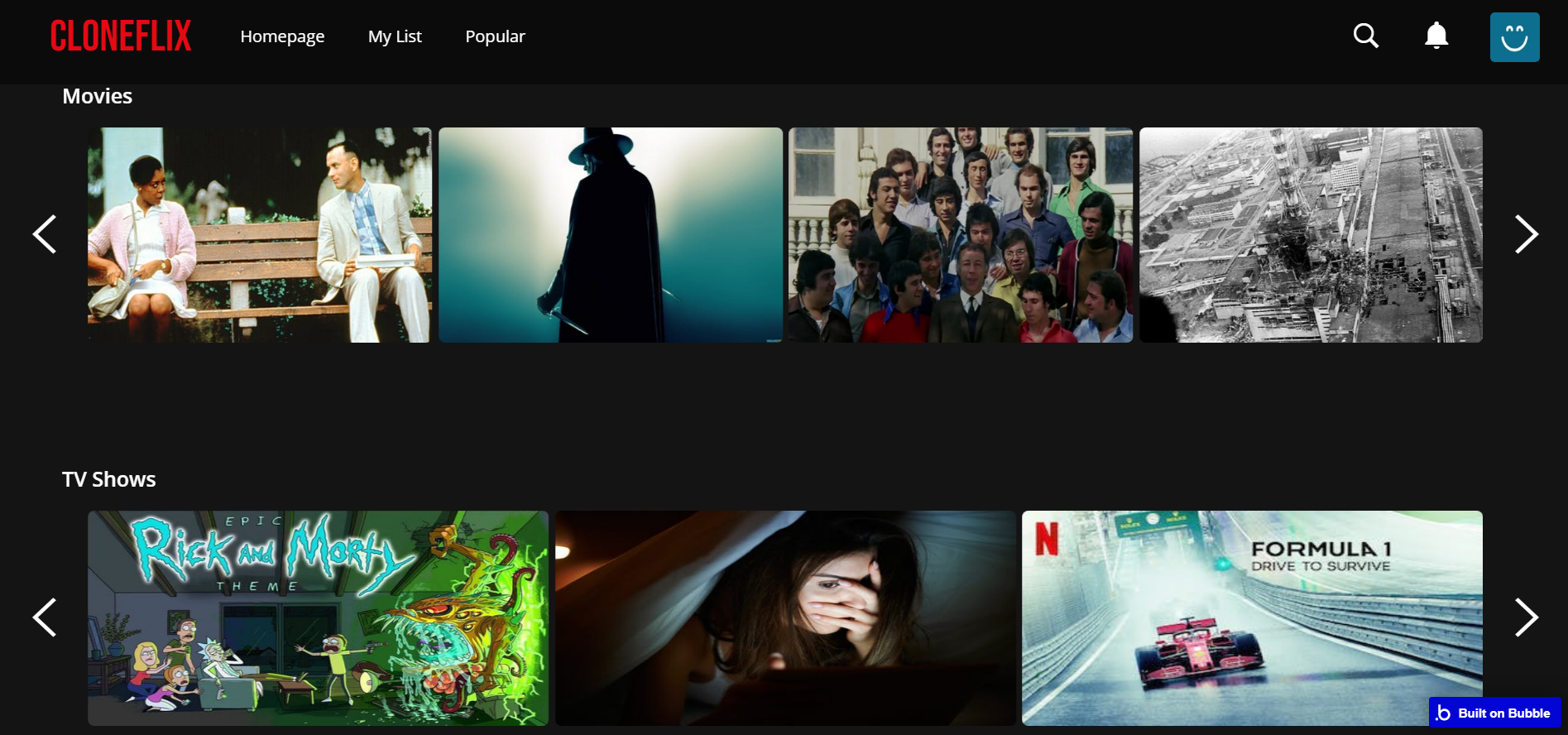Open the smiley profile avatar
This screenshot has width=1568, height=735.
point(1514,37)
